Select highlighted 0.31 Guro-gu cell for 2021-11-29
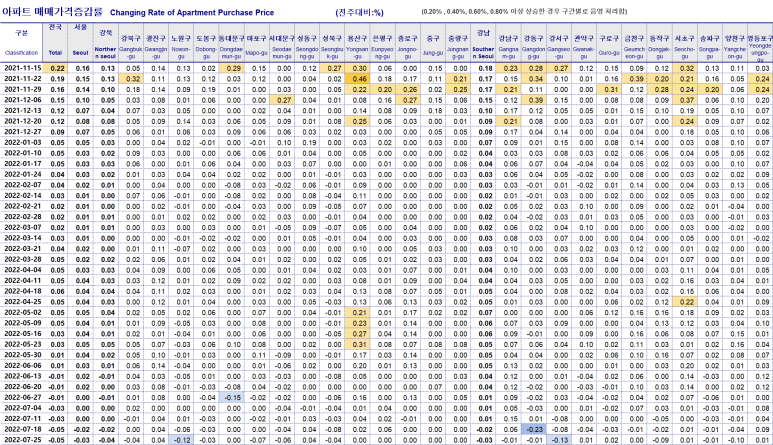Viewport: 773px width, 445px height. [609, 90]
